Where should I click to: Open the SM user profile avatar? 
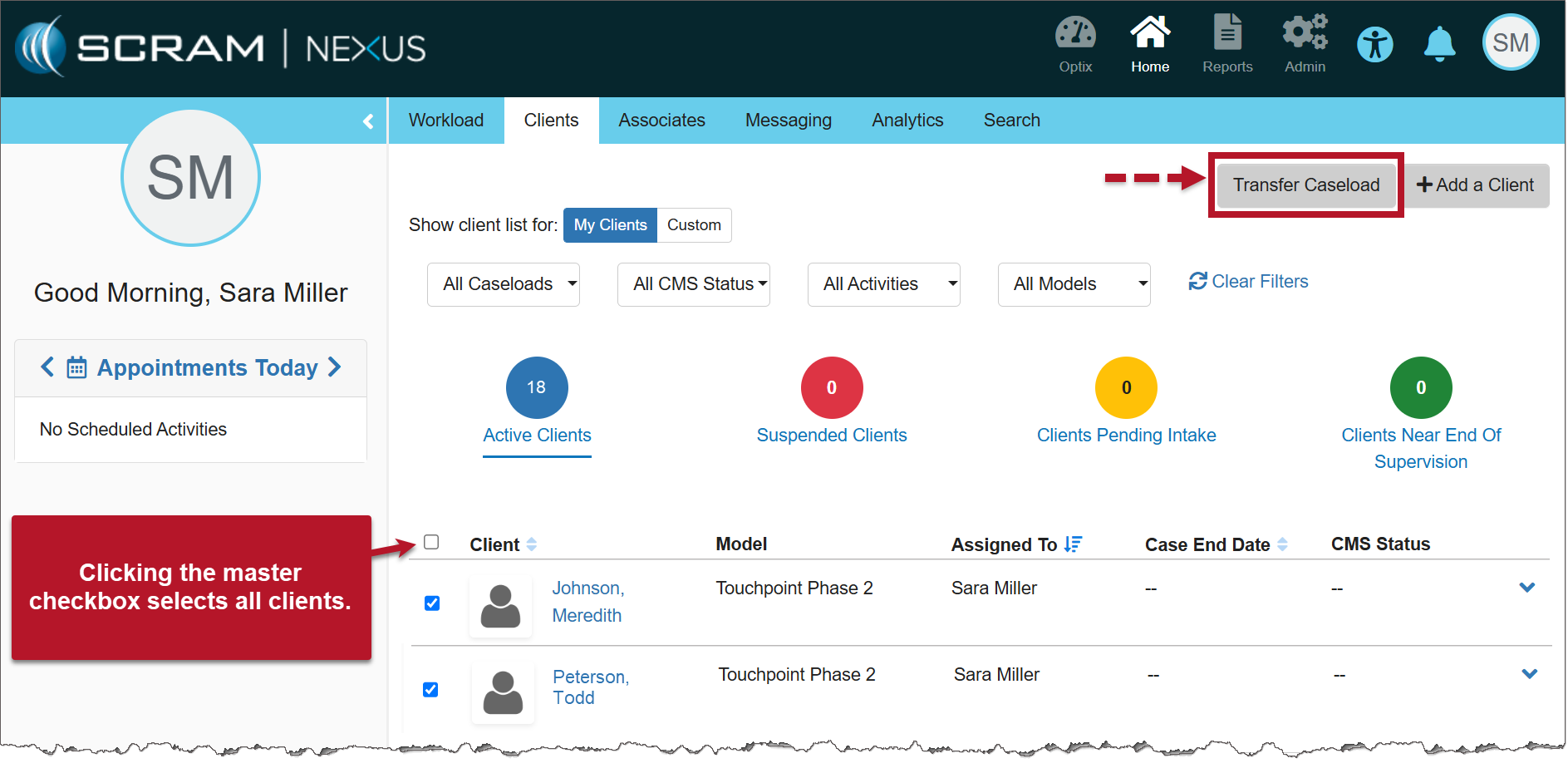[1510, 43]
